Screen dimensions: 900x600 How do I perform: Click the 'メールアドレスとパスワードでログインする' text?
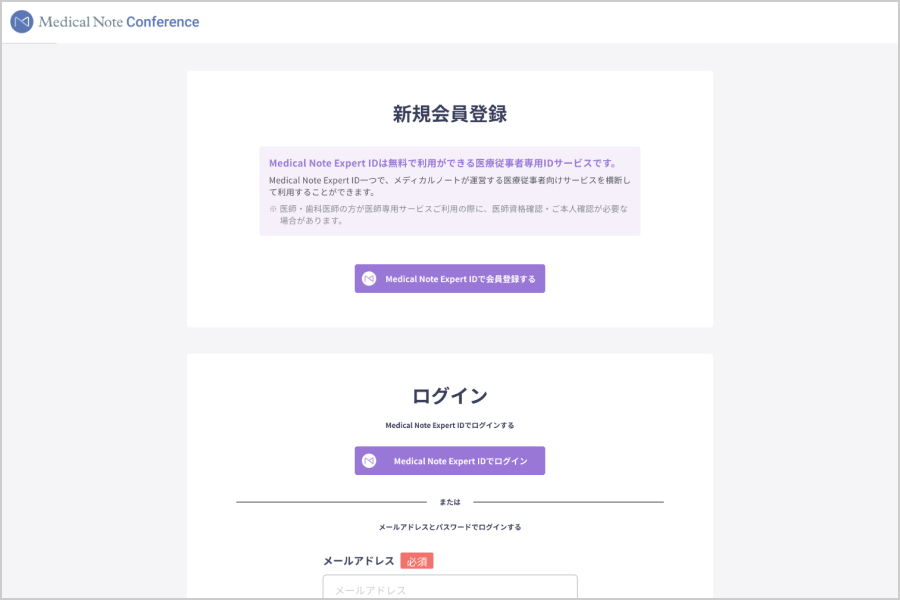[x=449, y=527]
